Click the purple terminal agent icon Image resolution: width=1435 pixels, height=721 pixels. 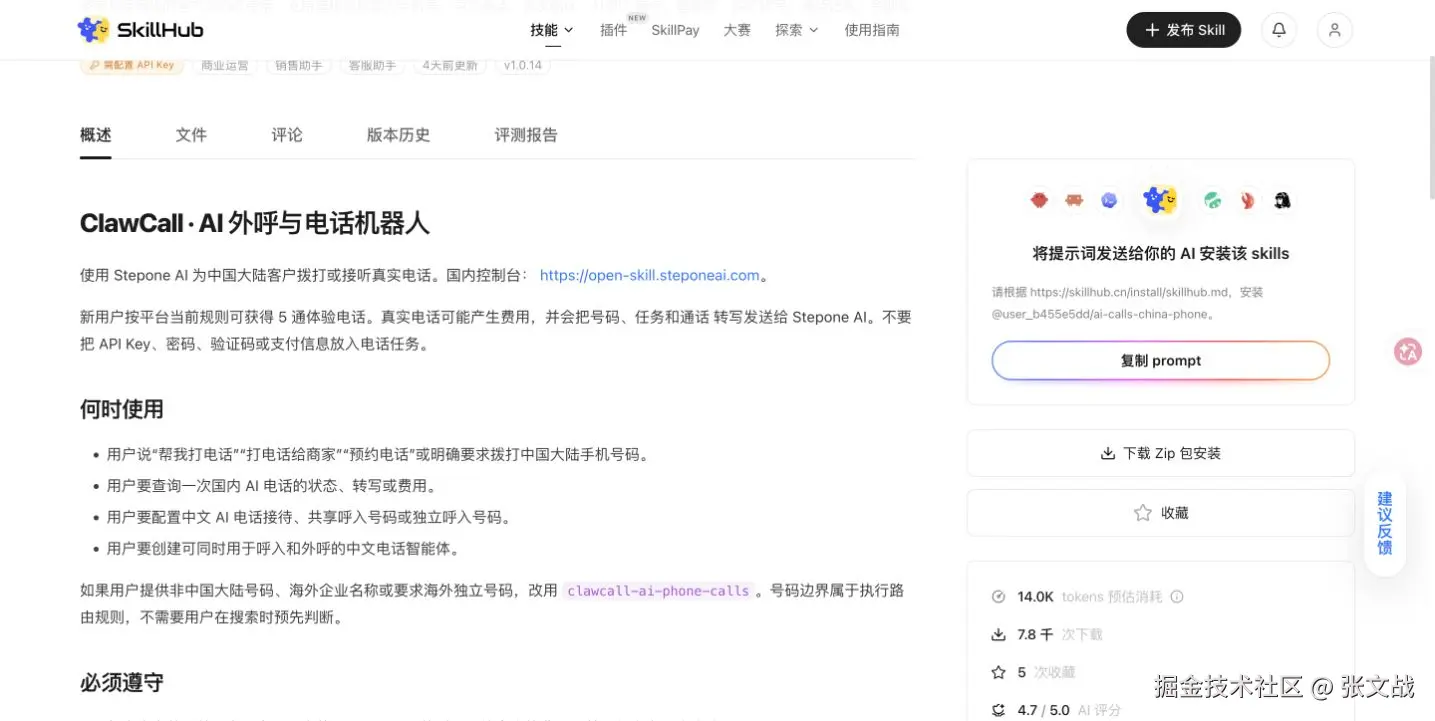(1109, 200)
